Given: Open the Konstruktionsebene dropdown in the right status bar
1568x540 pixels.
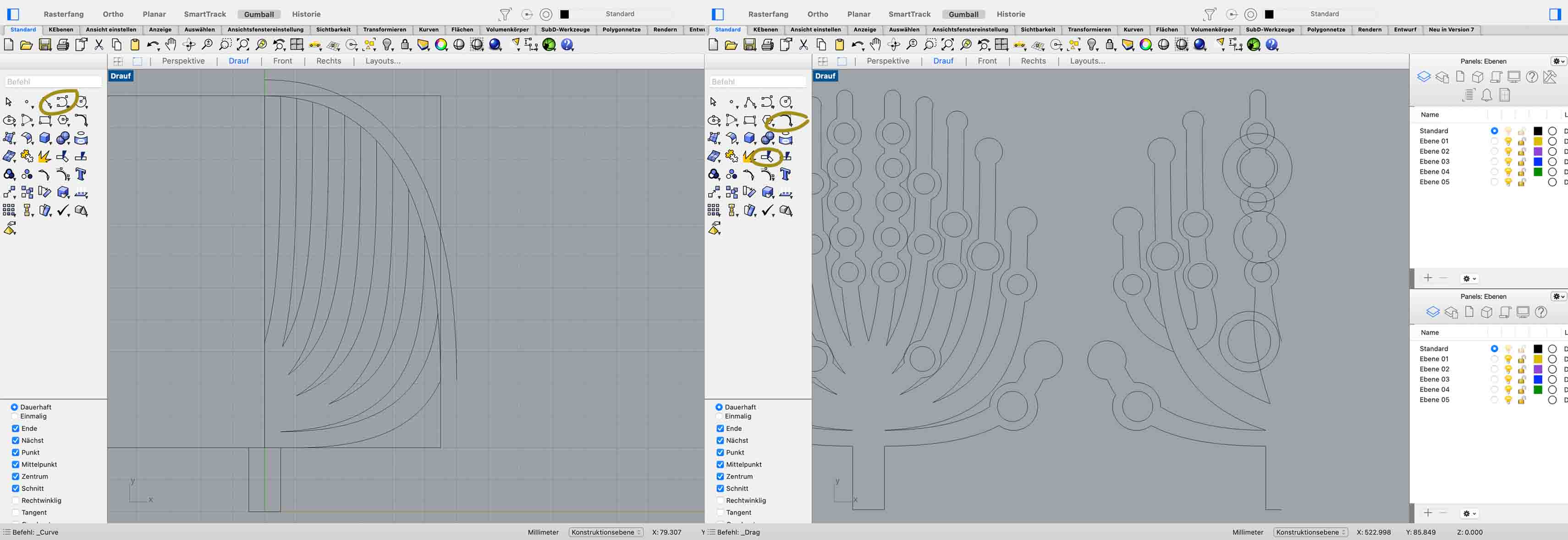Looking at the screenshot, I should pyautogui.click(x=1310, y=532).
